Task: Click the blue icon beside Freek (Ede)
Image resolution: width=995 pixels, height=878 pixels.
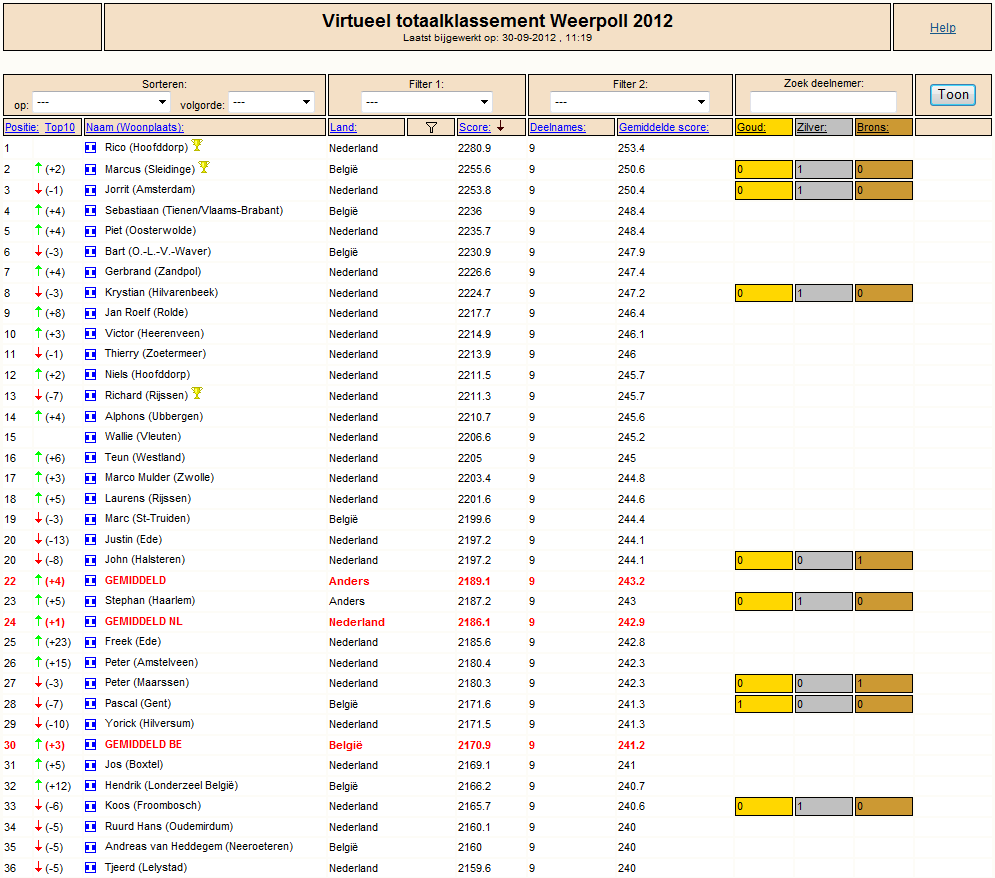Action: (x=91, y=642)
